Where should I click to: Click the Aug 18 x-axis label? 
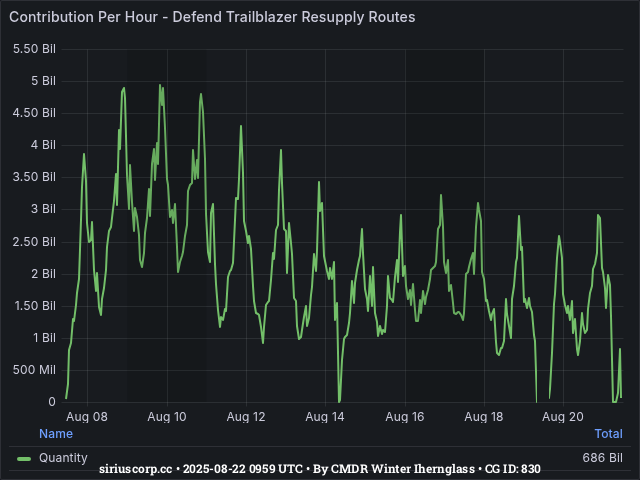(x=484, y=417)
